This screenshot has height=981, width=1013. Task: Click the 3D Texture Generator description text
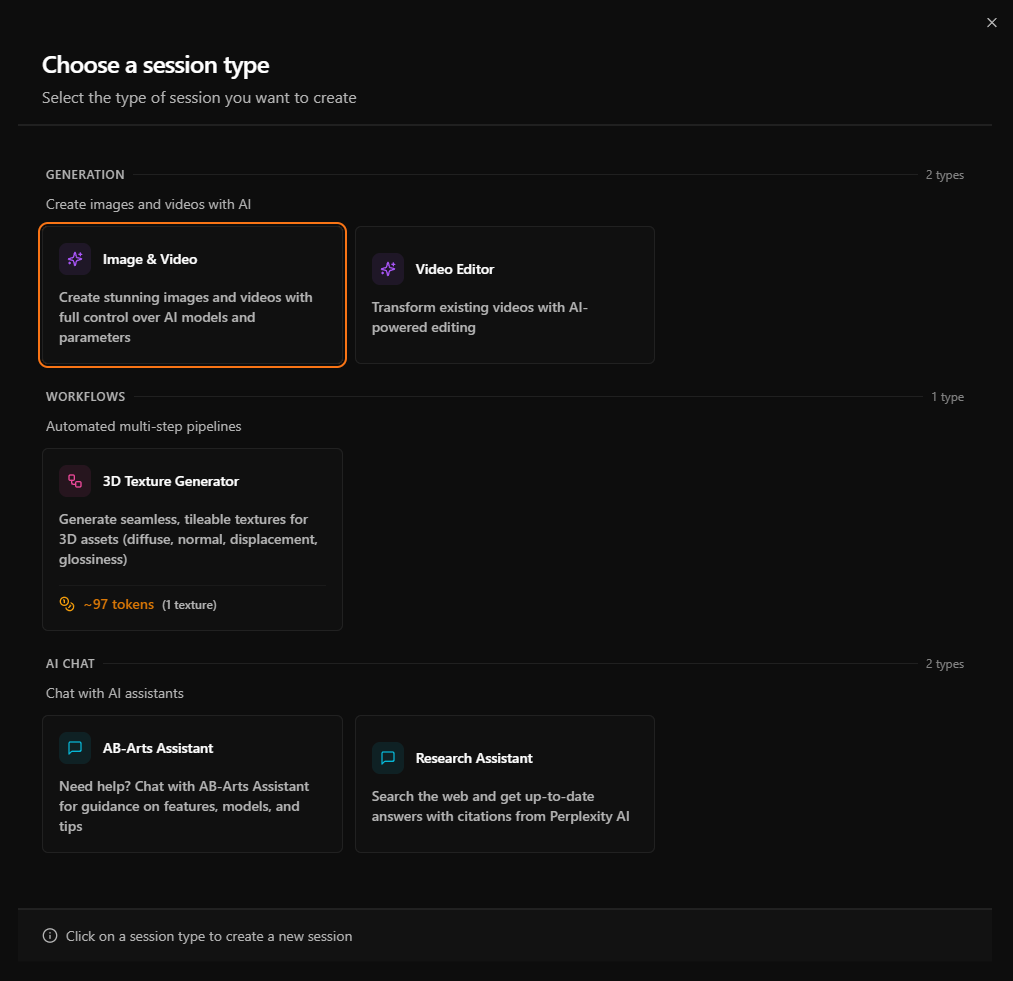[188, 539]
